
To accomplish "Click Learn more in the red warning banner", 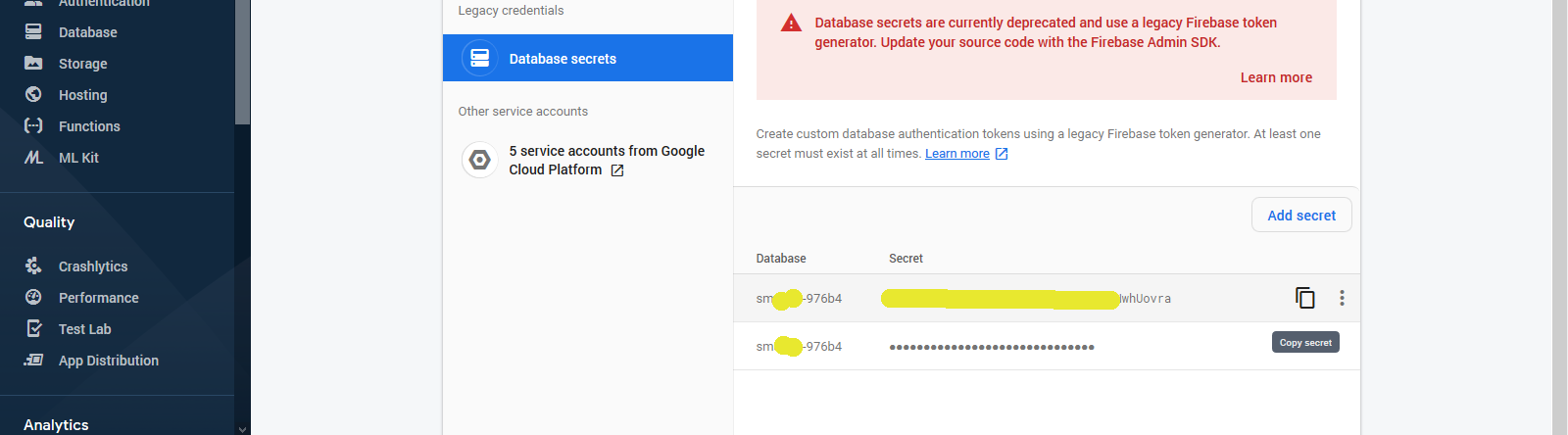I will tap(1276, 77).
